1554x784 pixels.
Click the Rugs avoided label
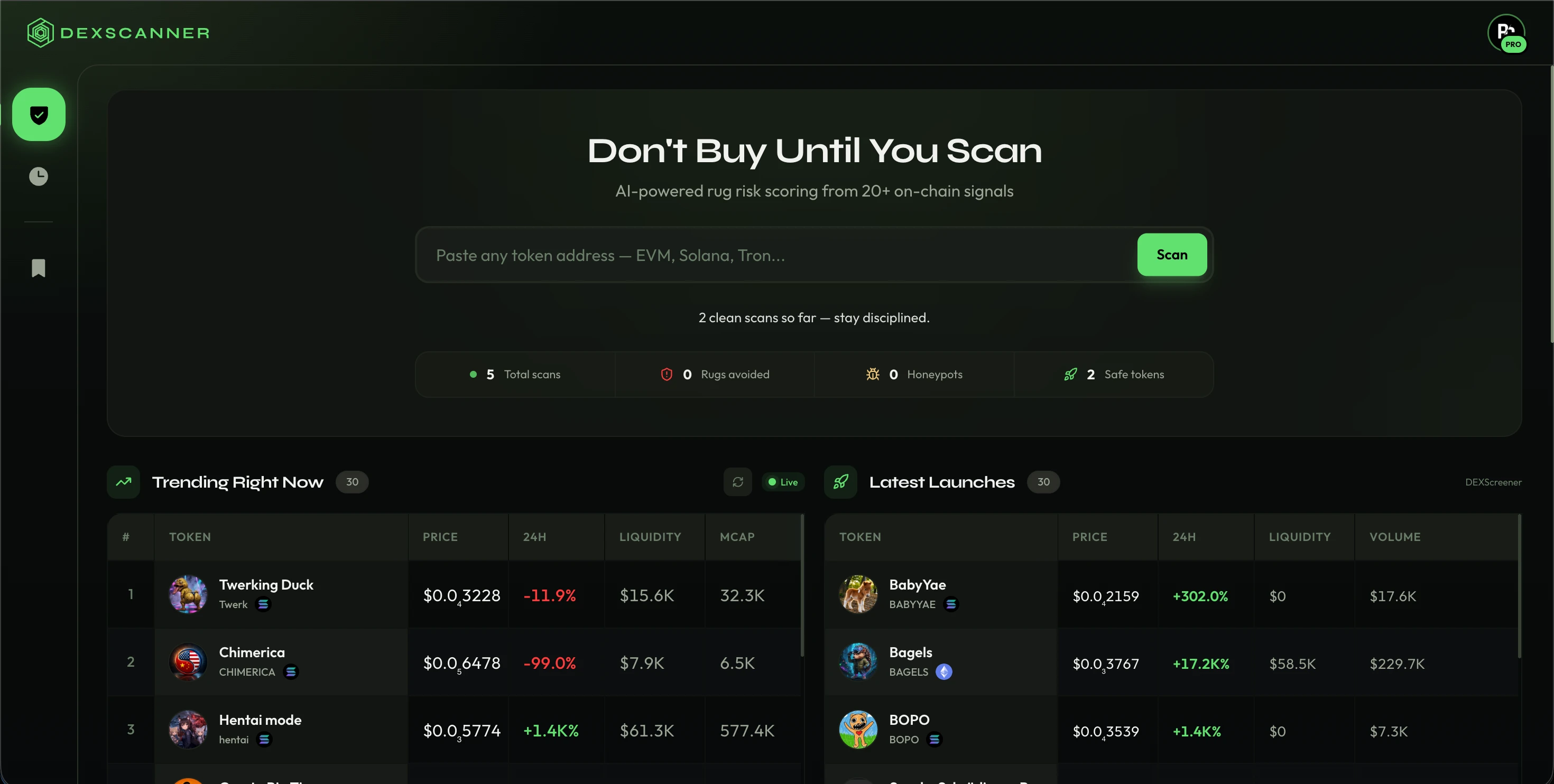point(735,375)
